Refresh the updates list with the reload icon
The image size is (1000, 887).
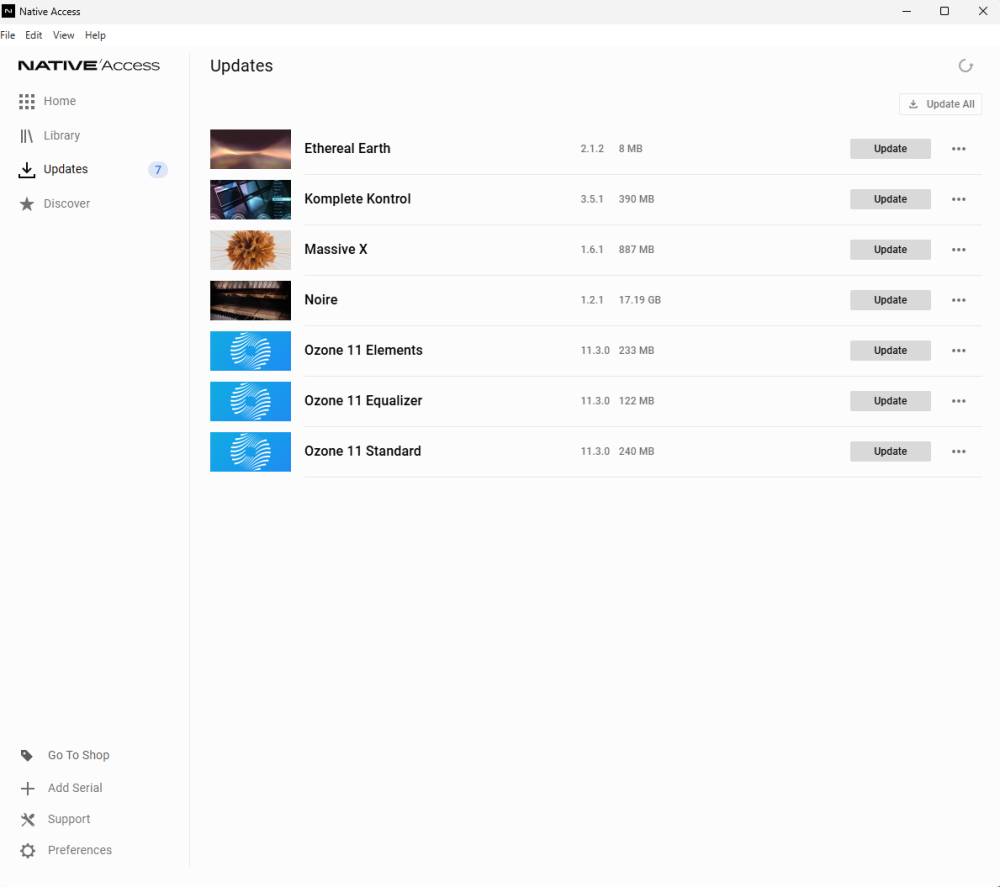click(966, 66)
